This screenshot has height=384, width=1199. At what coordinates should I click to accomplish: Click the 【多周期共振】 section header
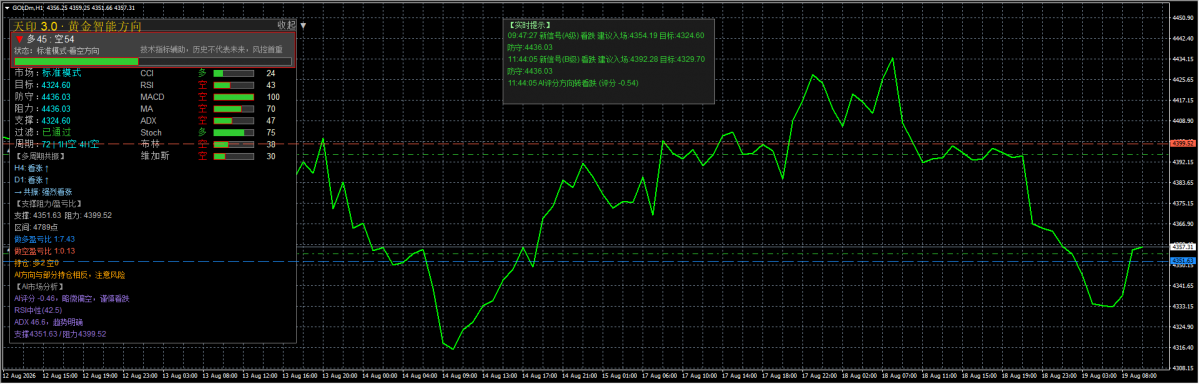tap(41, 157)
